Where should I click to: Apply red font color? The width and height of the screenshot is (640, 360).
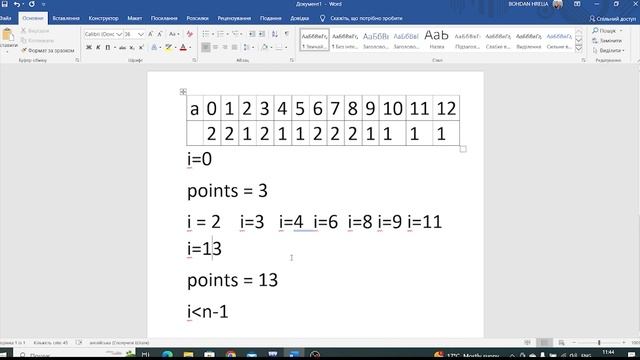coord(183,48)
